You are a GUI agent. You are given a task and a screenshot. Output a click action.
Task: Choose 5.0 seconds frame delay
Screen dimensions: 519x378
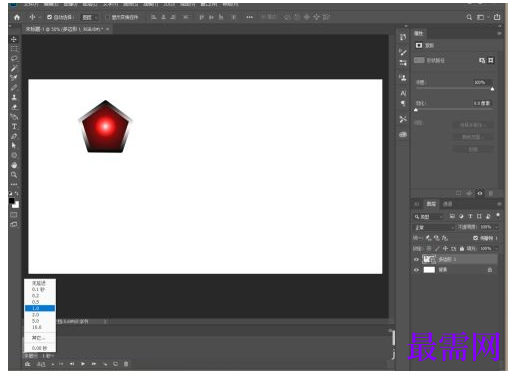coord(40,321)
